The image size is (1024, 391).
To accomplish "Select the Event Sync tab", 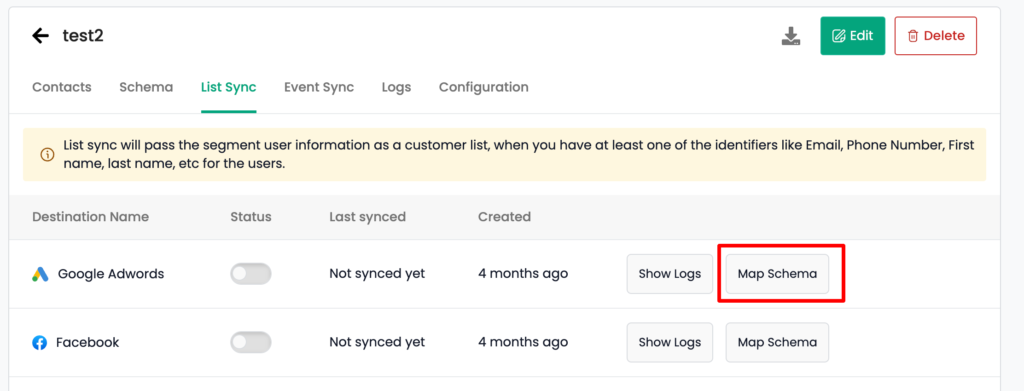I will [319, 87].
